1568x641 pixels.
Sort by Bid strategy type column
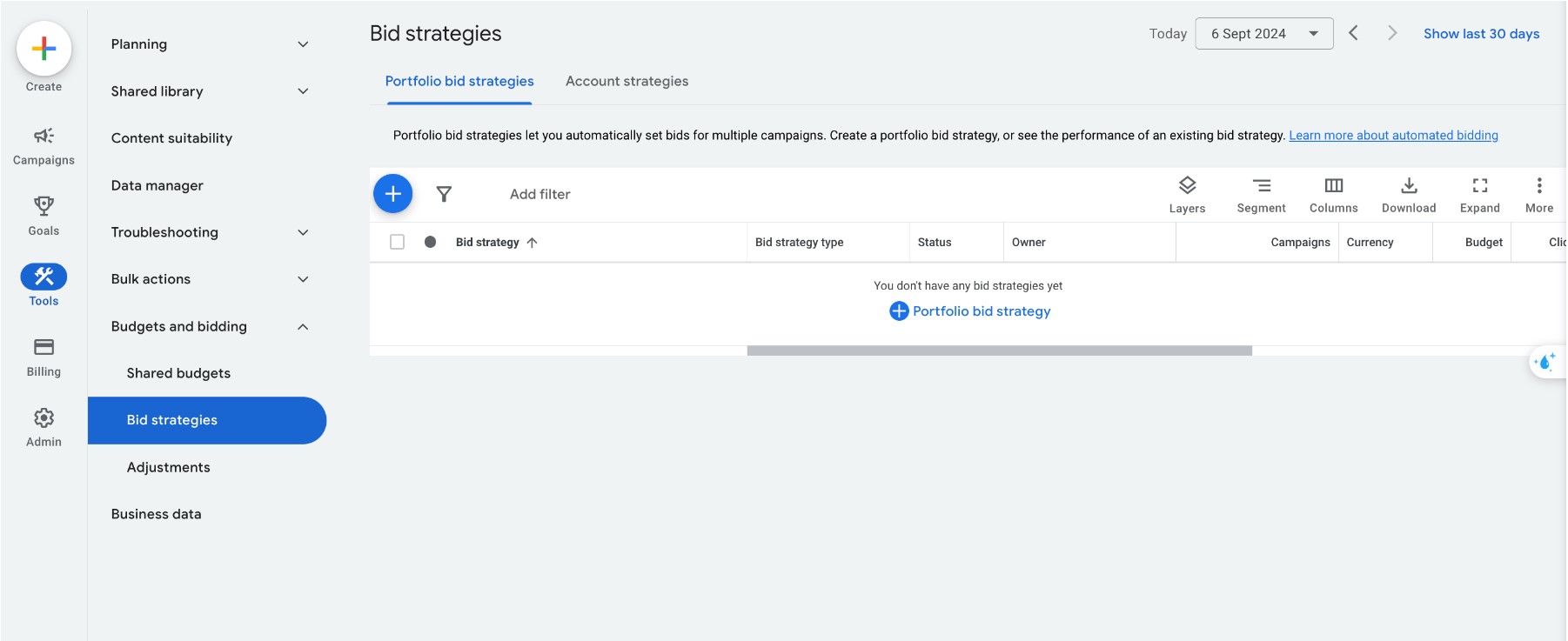[799, 242]
